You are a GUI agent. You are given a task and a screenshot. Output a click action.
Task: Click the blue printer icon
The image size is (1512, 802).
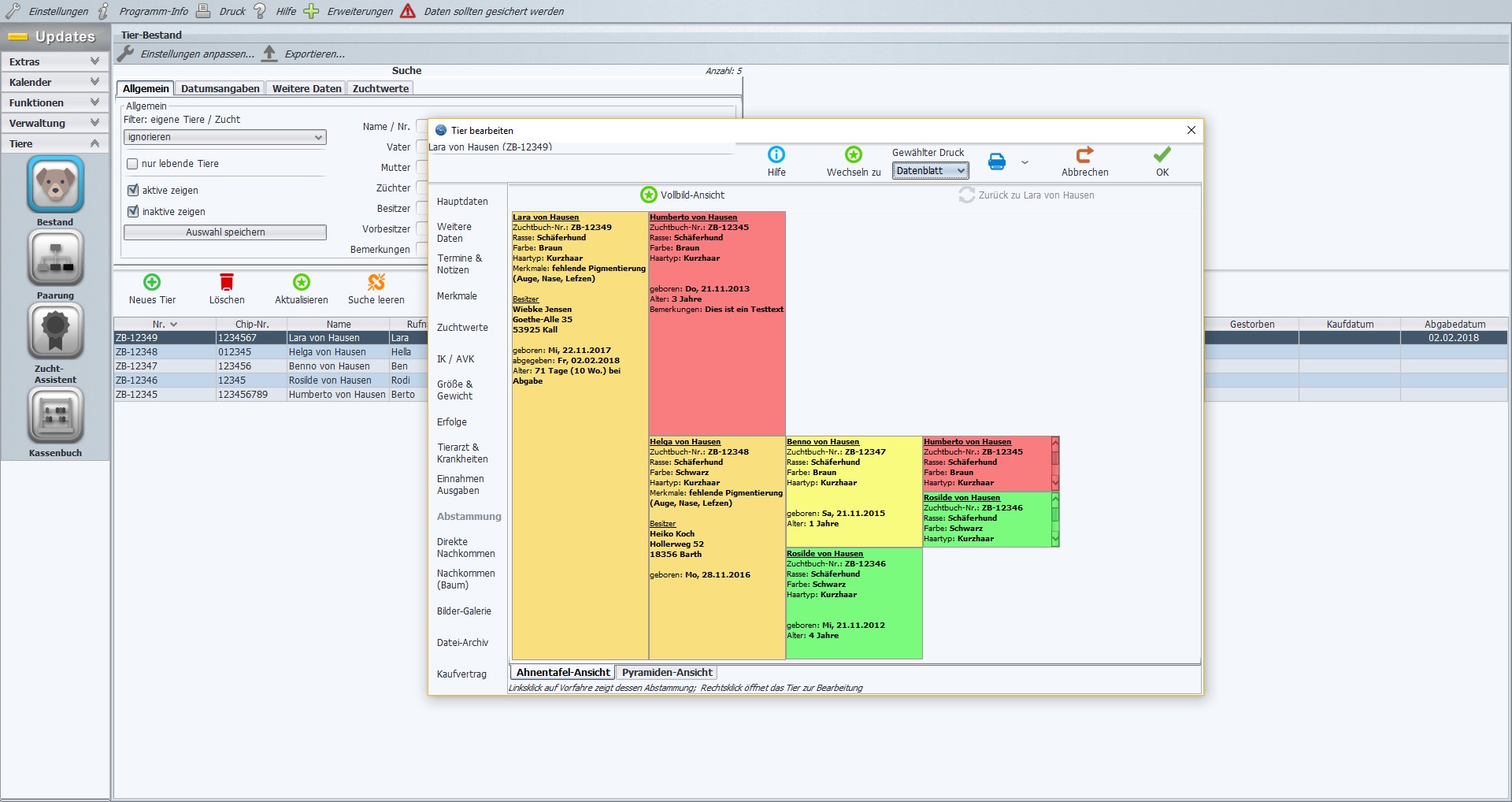[997, 162]
